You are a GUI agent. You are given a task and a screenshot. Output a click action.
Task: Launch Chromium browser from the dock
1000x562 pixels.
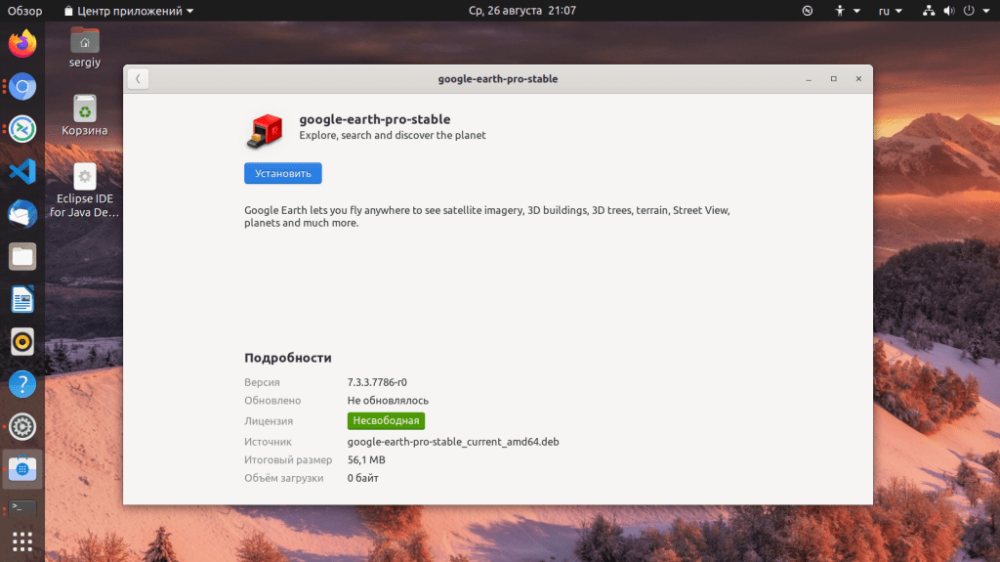pos(22,87)
